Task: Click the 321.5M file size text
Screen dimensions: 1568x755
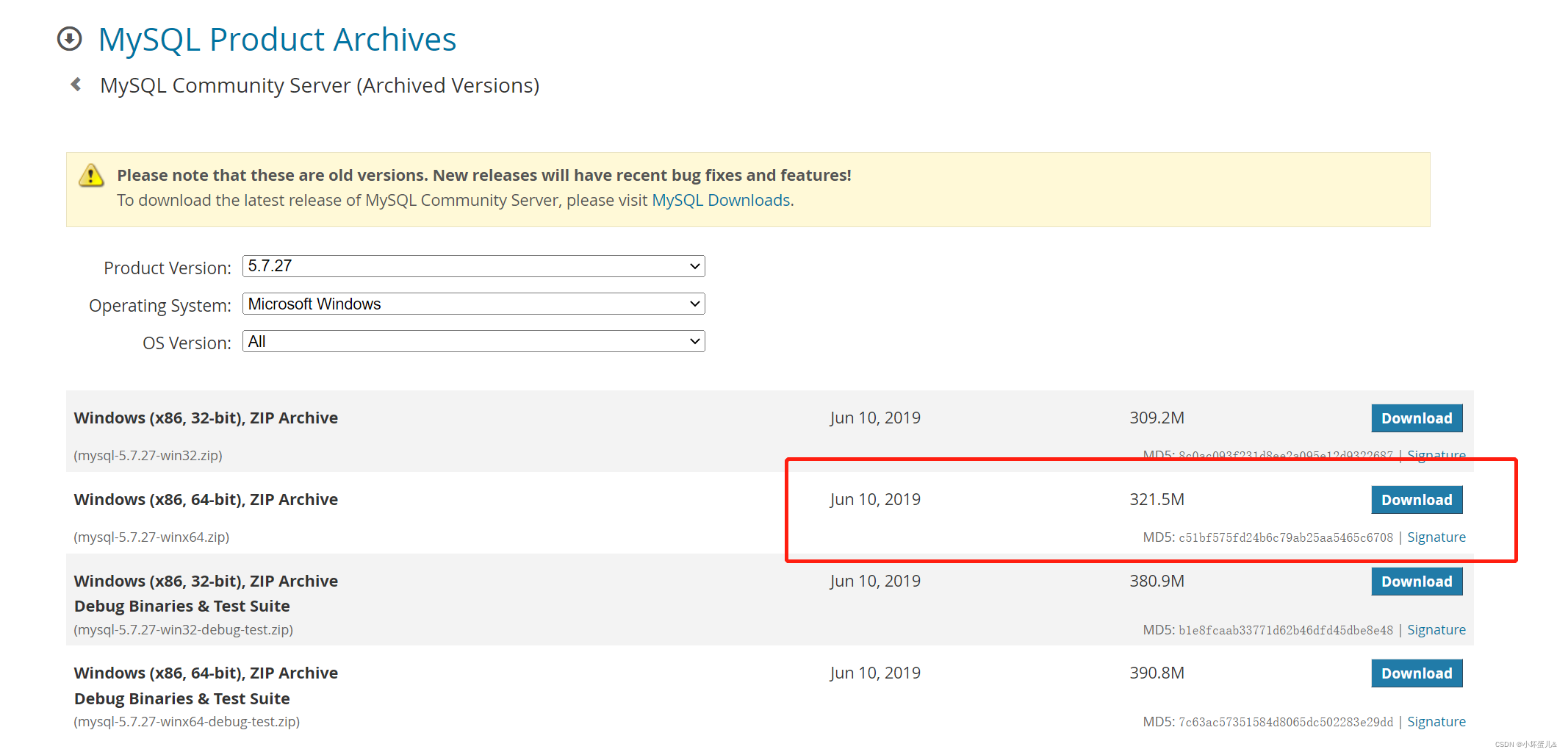Action: [1157, 500]
